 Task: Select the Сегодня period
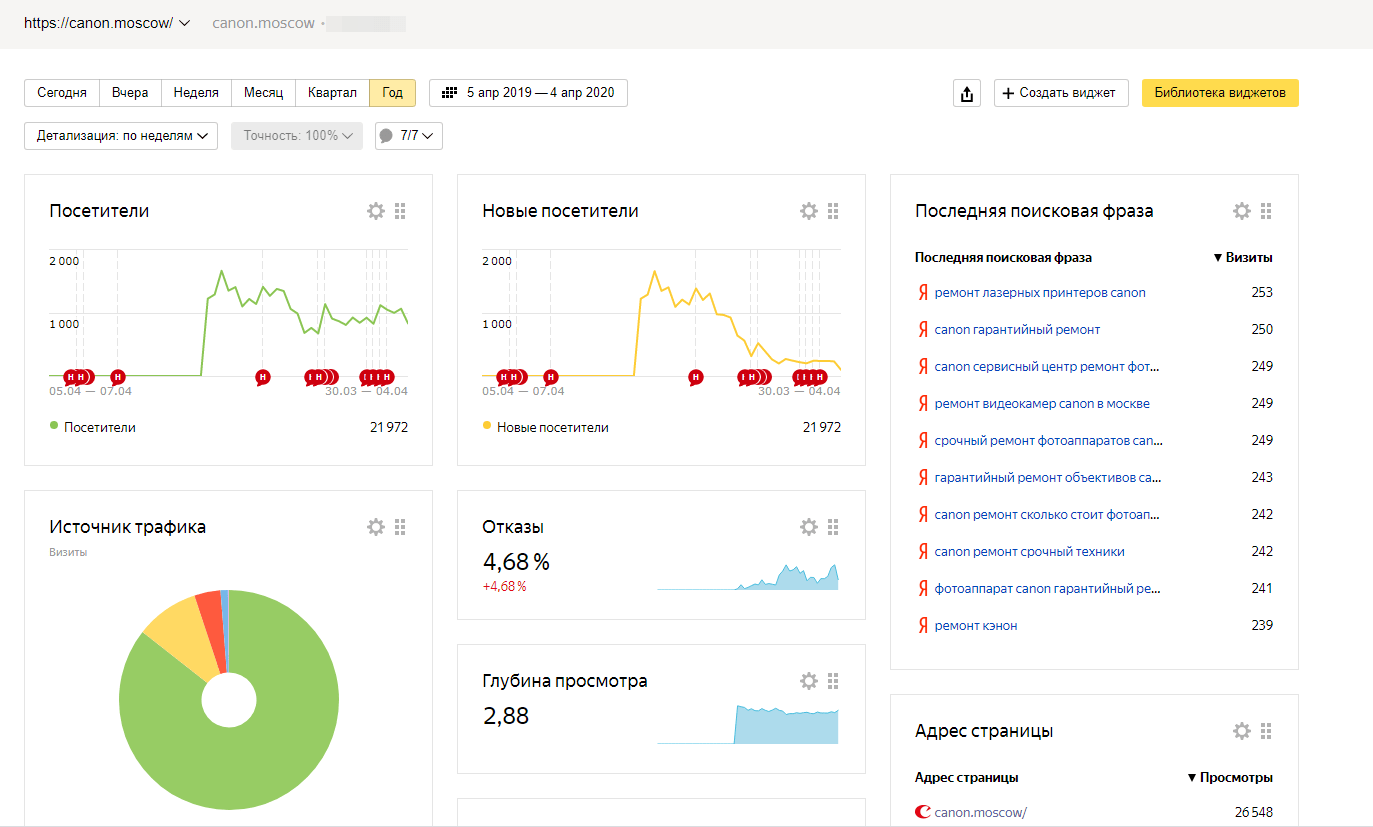(62, 93)
